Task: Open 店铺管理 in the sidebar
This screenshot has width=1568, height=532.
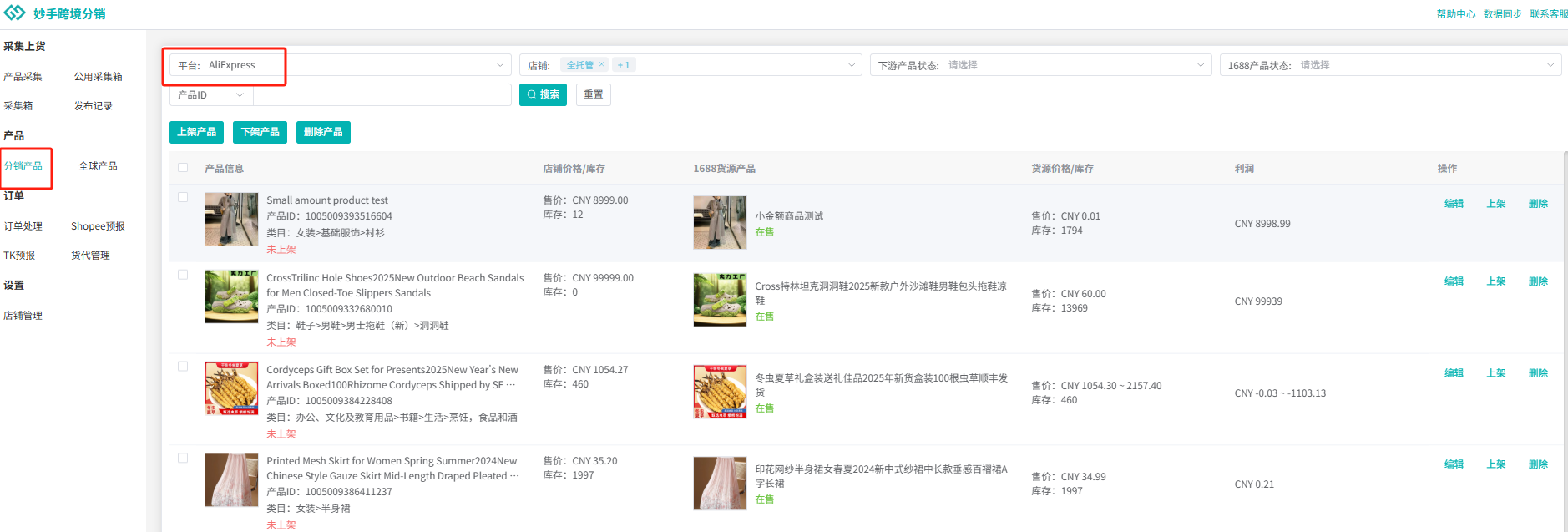Action: tap(23, 316)
